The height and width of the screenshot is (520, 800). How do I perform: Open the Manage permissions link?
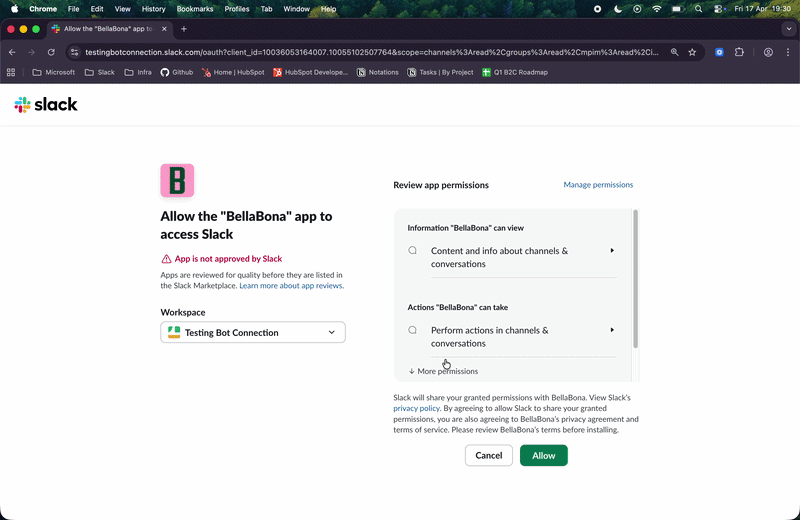(598, 185)
